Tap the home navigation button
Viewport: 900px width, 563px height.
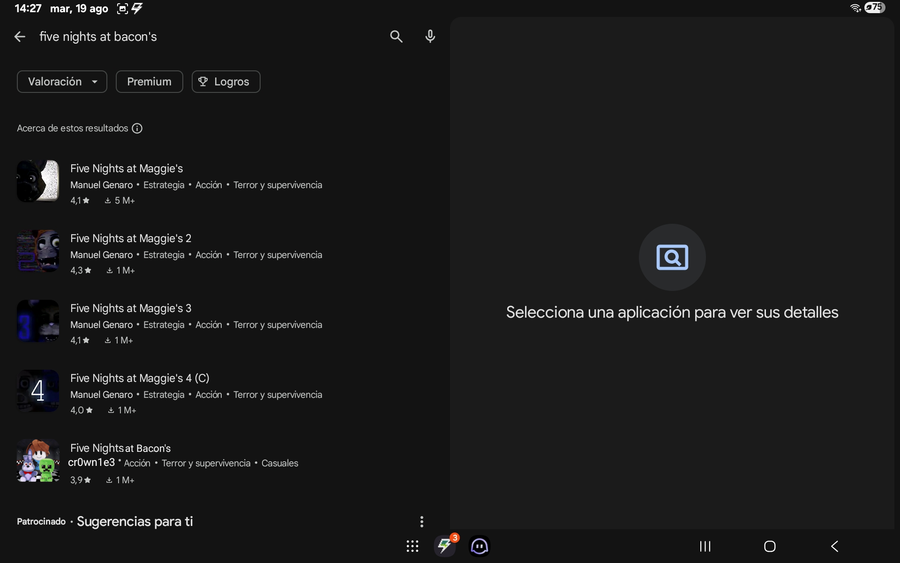point(770,546)
